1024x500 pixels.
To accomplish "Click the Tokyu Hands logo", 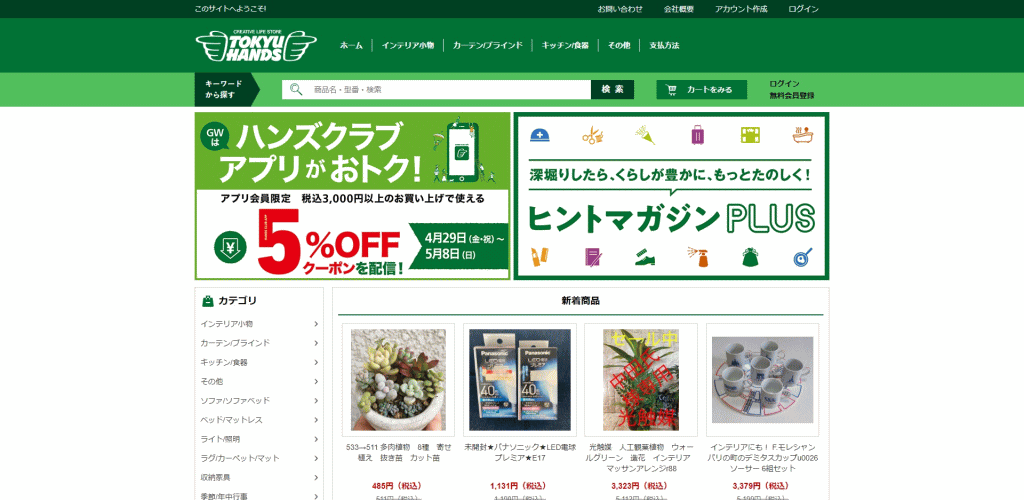I will [256, 46].
